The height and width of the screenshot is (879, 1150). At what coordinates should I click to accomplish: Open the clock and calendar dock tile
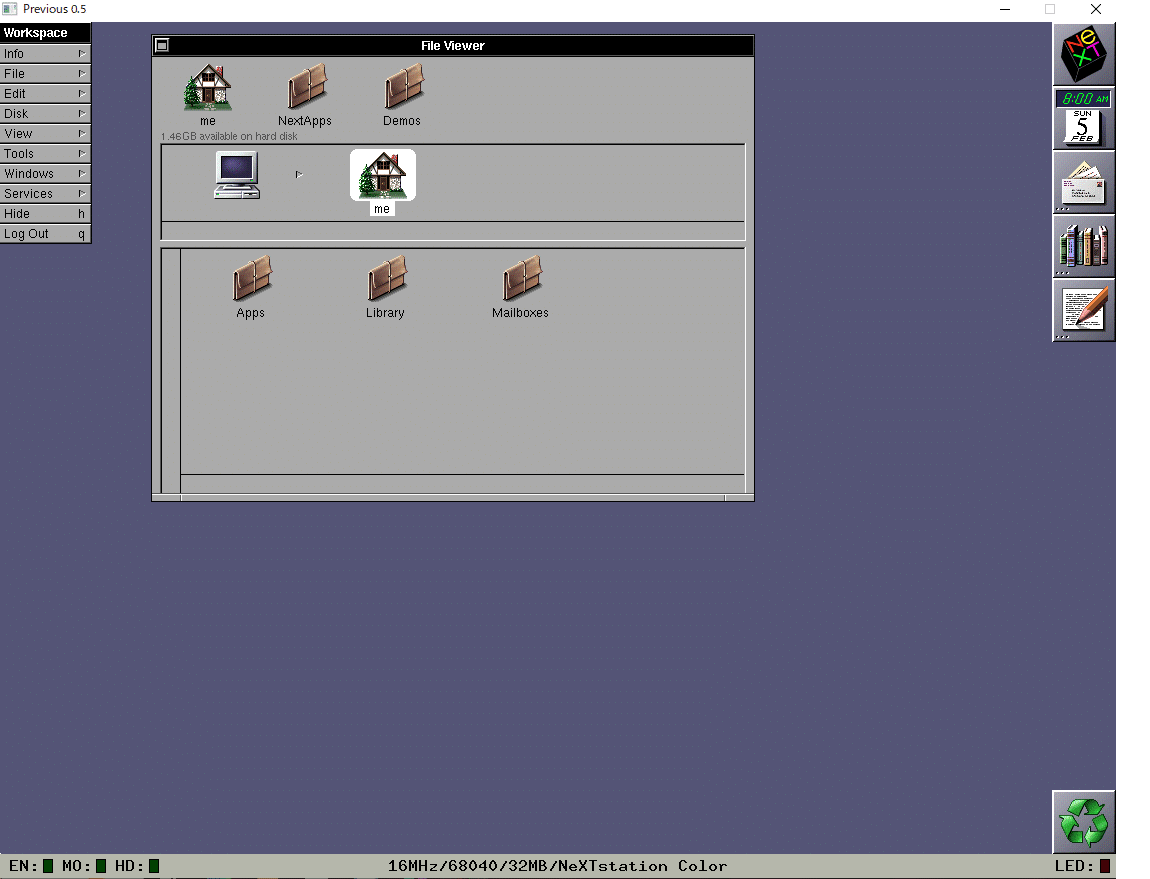point(1084,118)
